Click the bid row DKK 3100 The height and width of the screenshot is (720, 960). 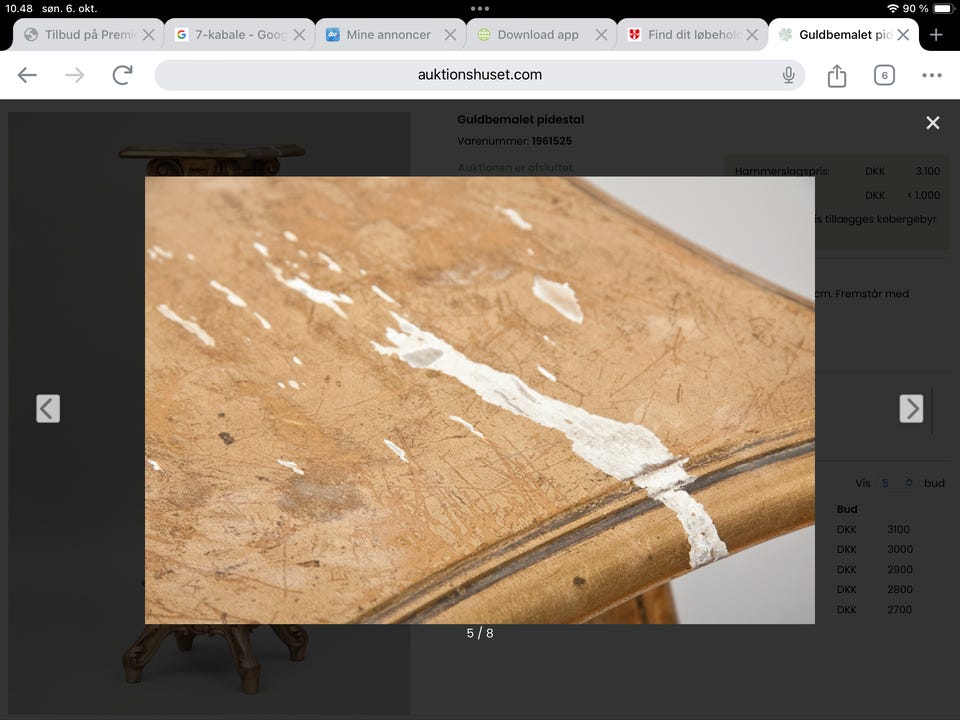[874, 529]
